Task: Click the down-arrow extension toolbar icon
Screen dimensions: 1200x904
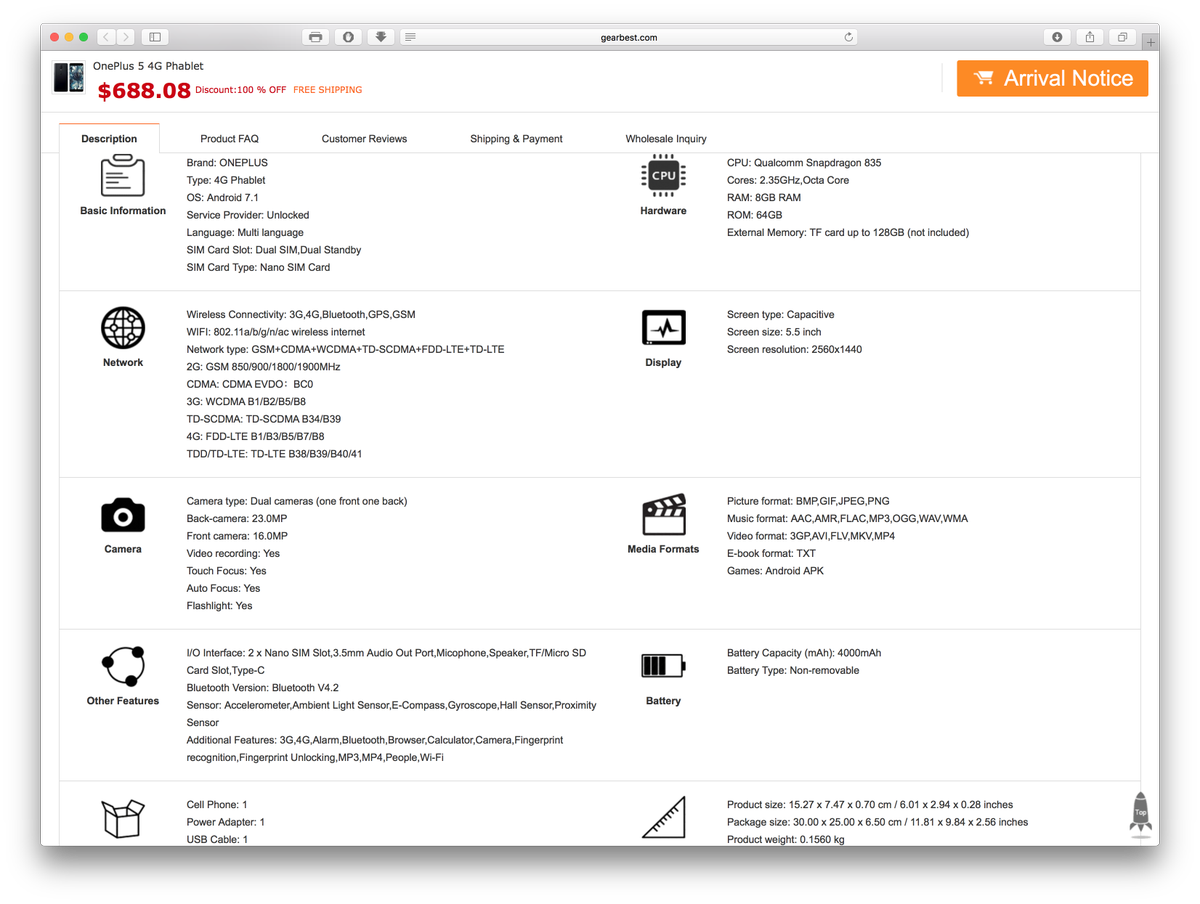Action: pos(381,37)
